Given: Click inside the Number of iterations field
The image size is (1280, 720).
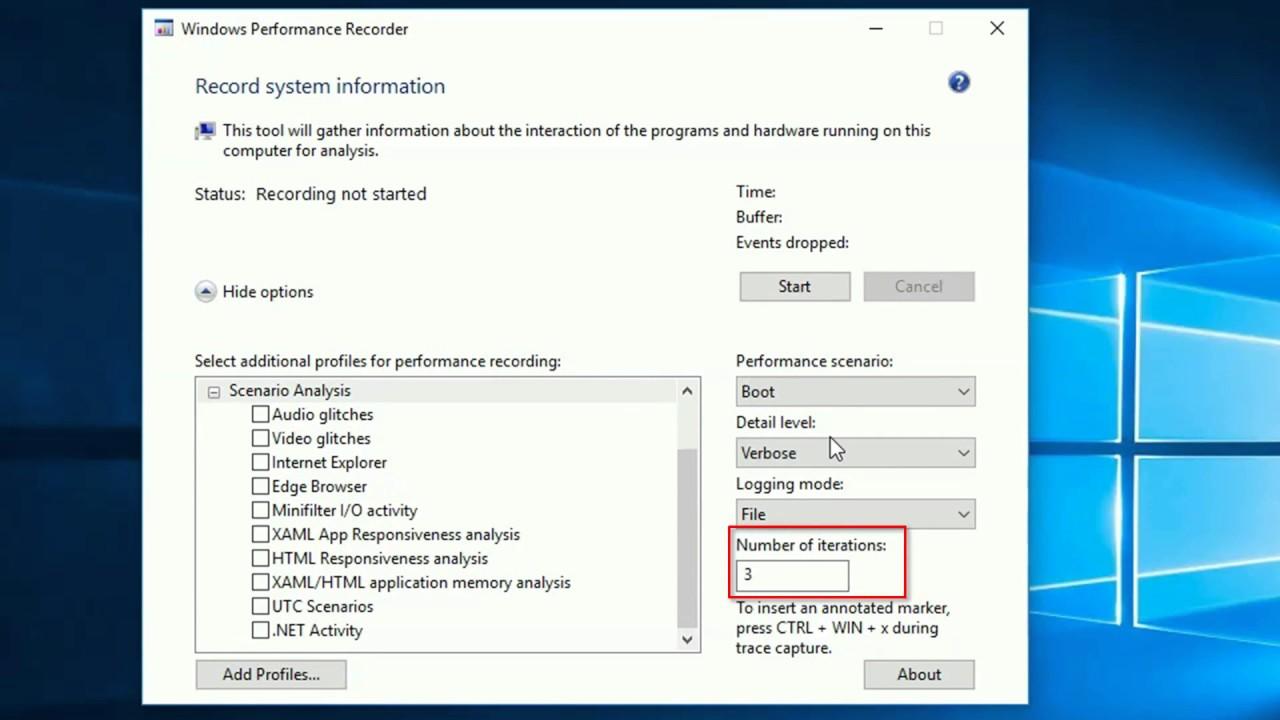Looking at the screenshot, I should (791, 574).
